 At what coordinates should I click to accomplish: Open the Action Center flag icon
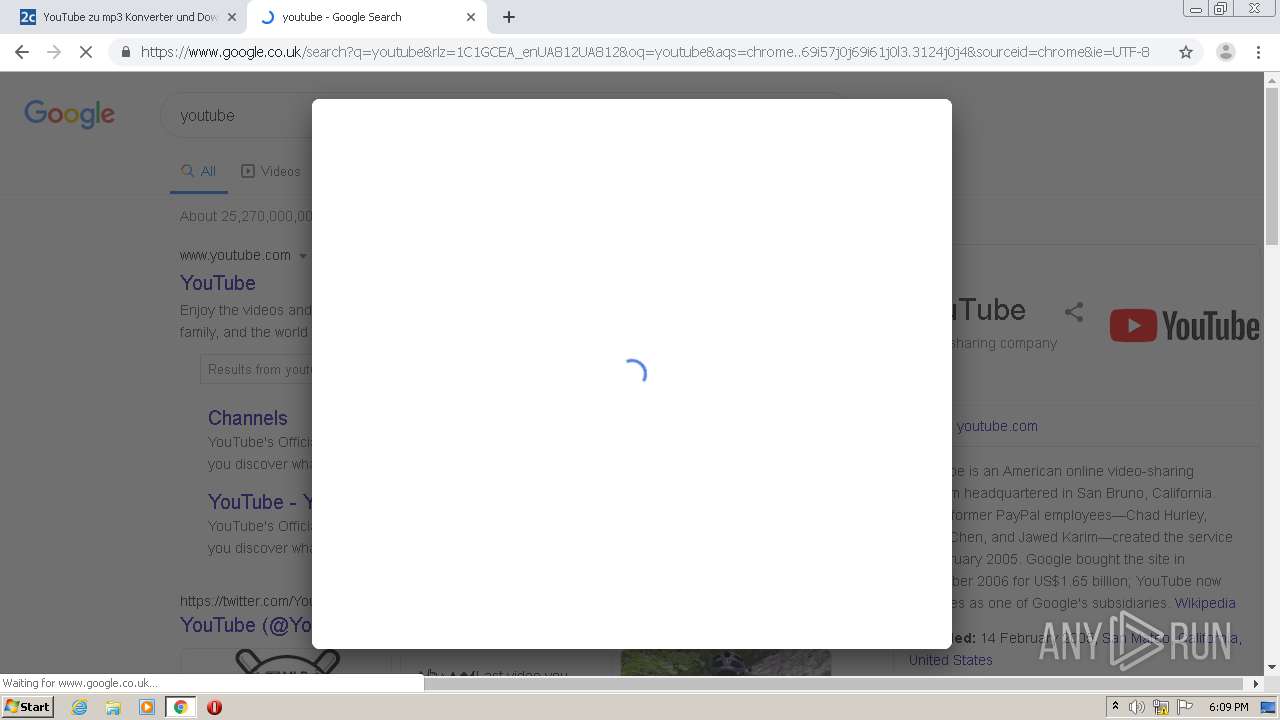1185,707
